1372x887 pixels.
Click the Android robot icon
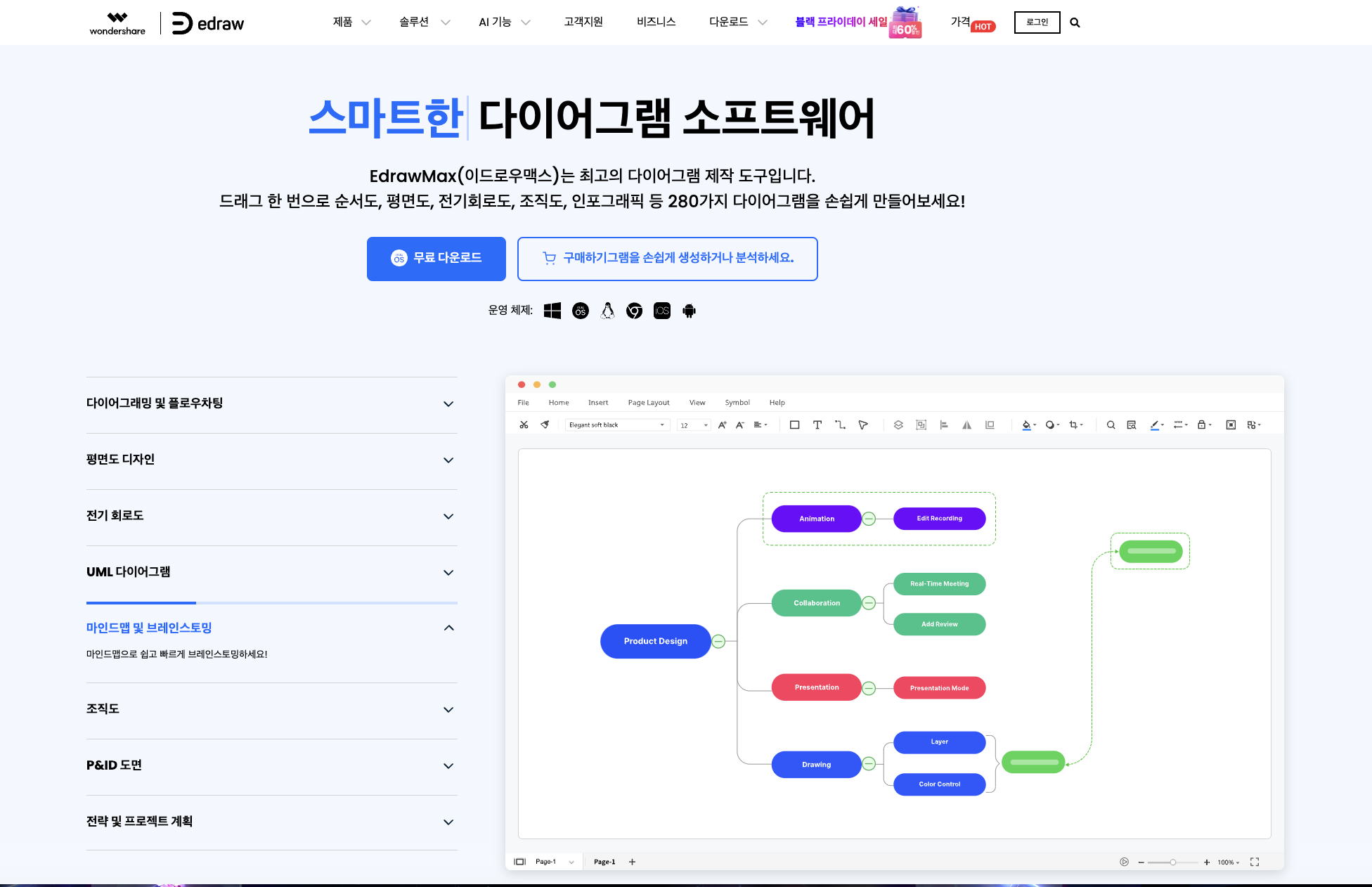(x=690, y=311)
